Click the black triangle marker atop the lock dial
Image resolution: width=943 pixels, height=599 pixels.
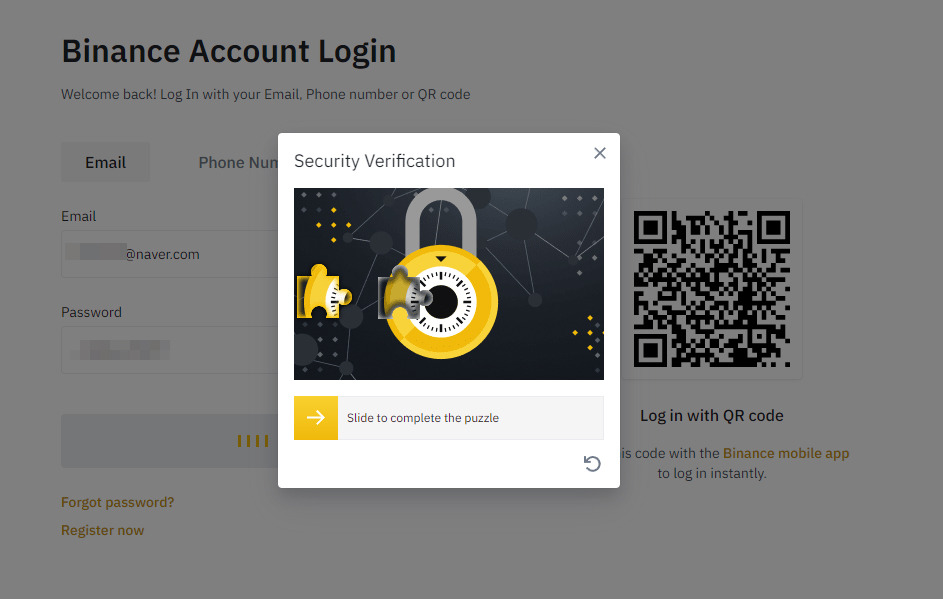click(441, 259)
